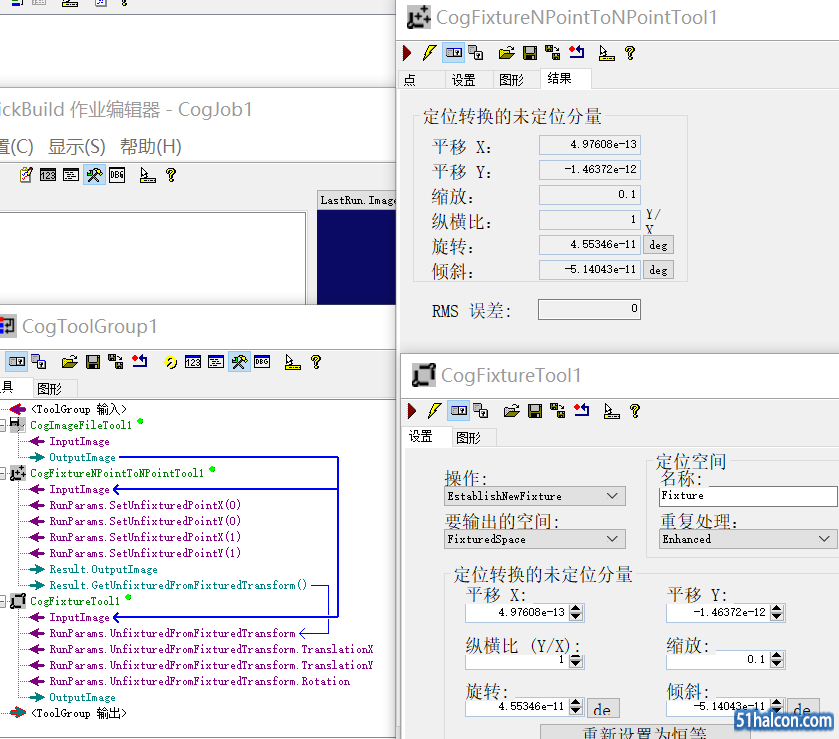Select RunParams.UnfixturedFromFixturedTransform.Rotation terminal
This screenshot has height=739, width=839.
200,682
